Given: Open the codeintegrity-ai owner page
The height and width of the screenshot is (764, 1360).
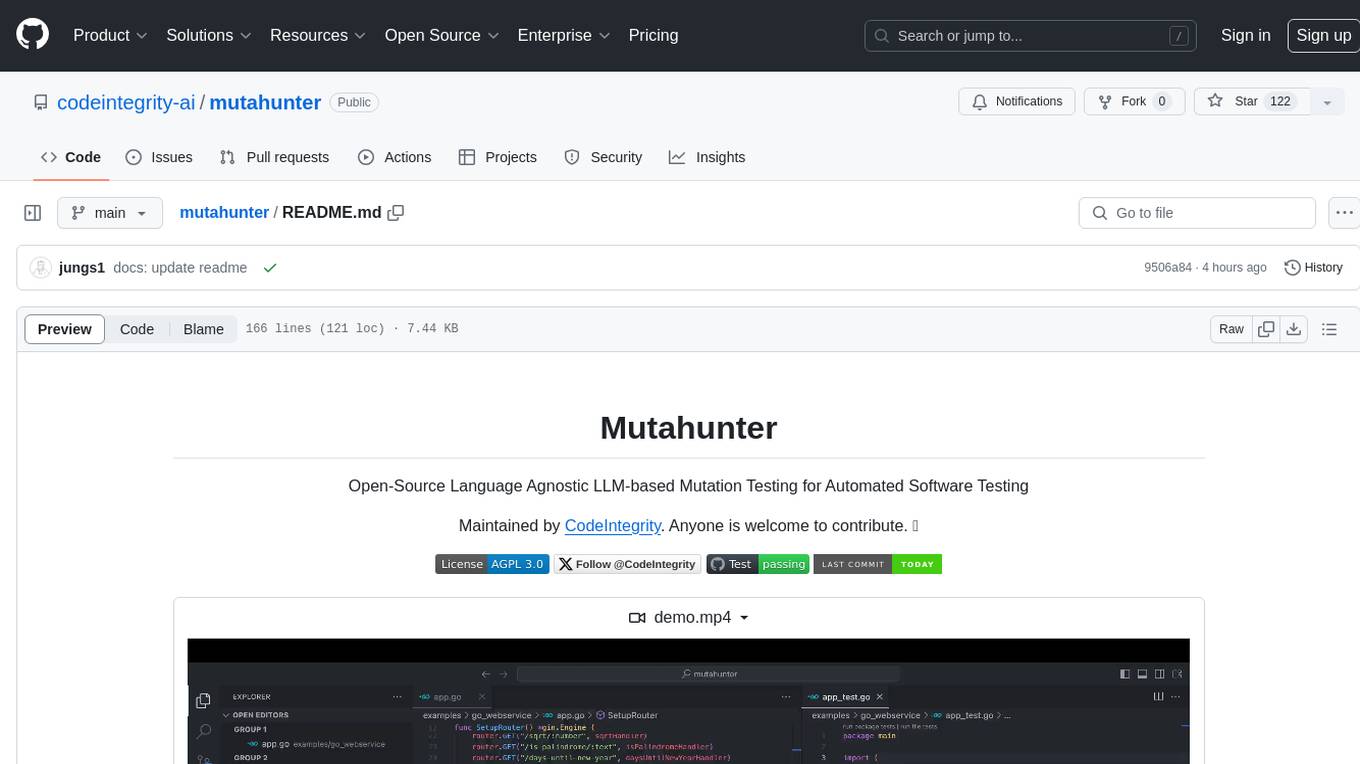Looking at the screenshot, I should 126,102.
